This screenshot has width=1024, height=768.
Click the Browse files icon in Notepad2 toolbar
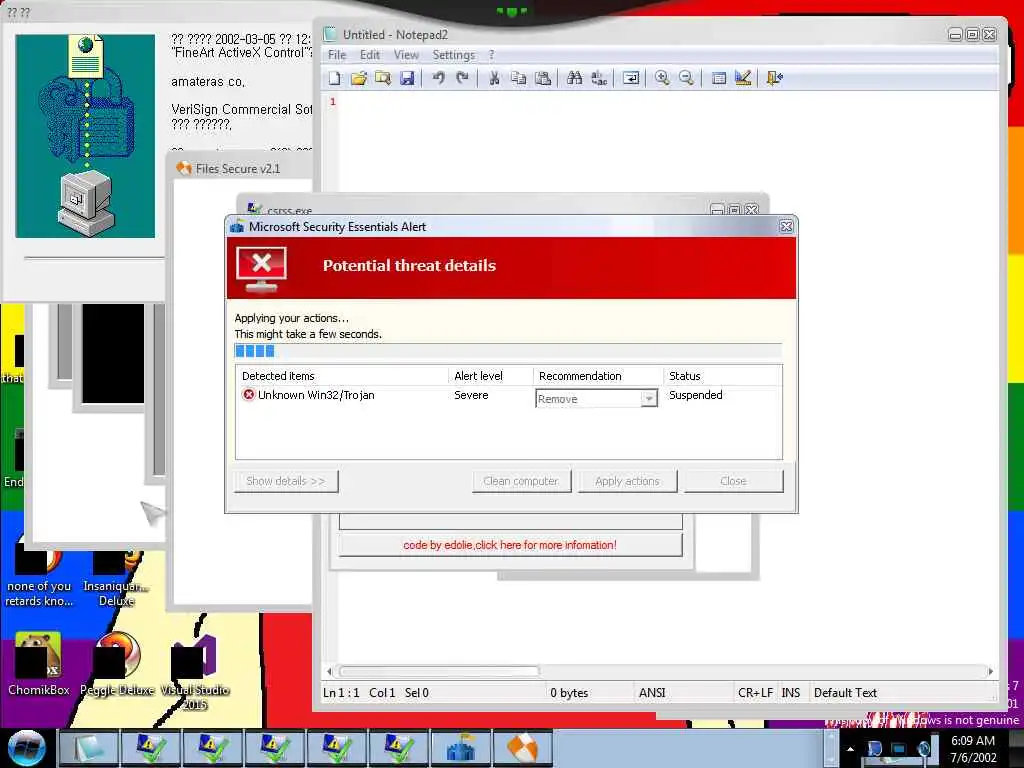(383, 78)
